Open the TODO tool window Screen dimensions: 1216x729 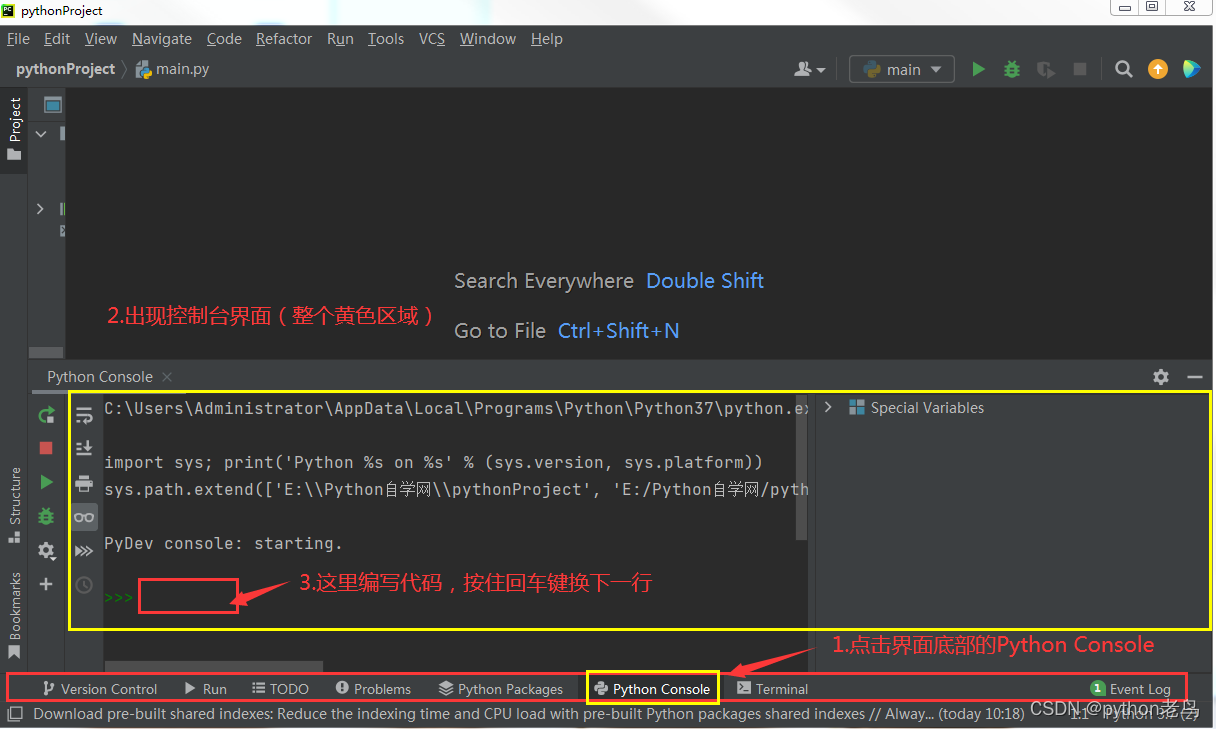[280, 689]
